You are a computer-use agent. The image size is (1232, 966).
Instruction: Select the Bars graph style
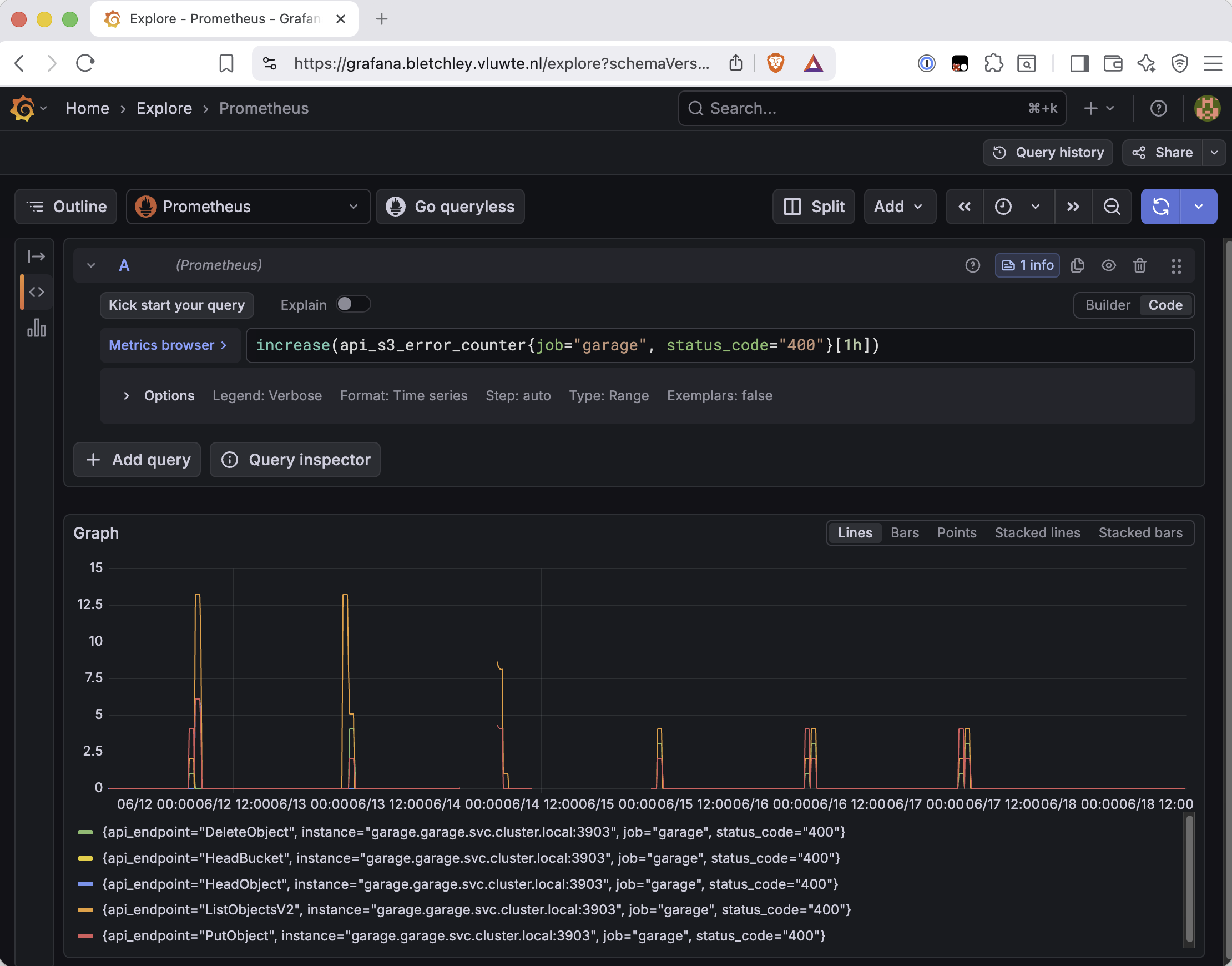click(904, 533)
